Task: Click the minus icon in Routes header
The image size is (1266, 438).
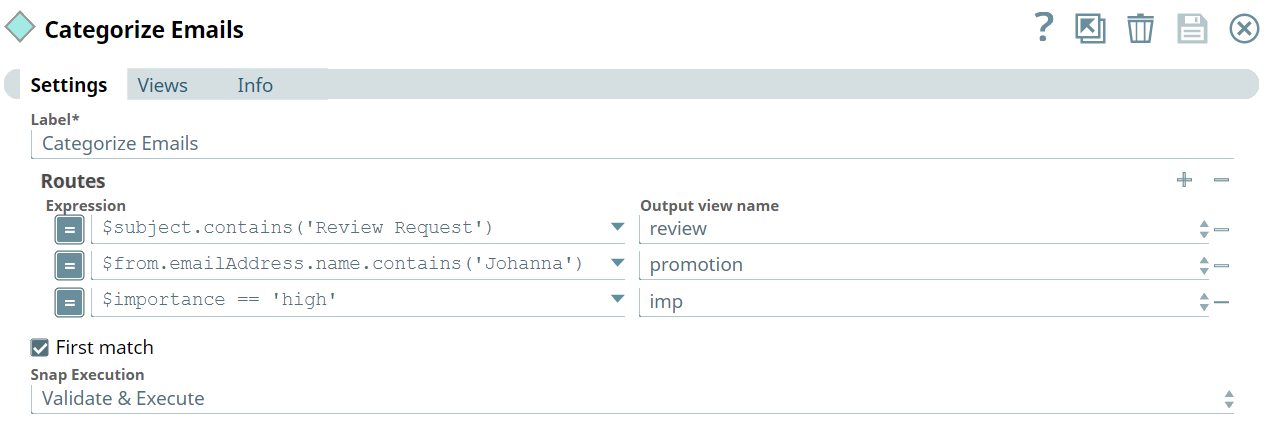Action: 1221,180
